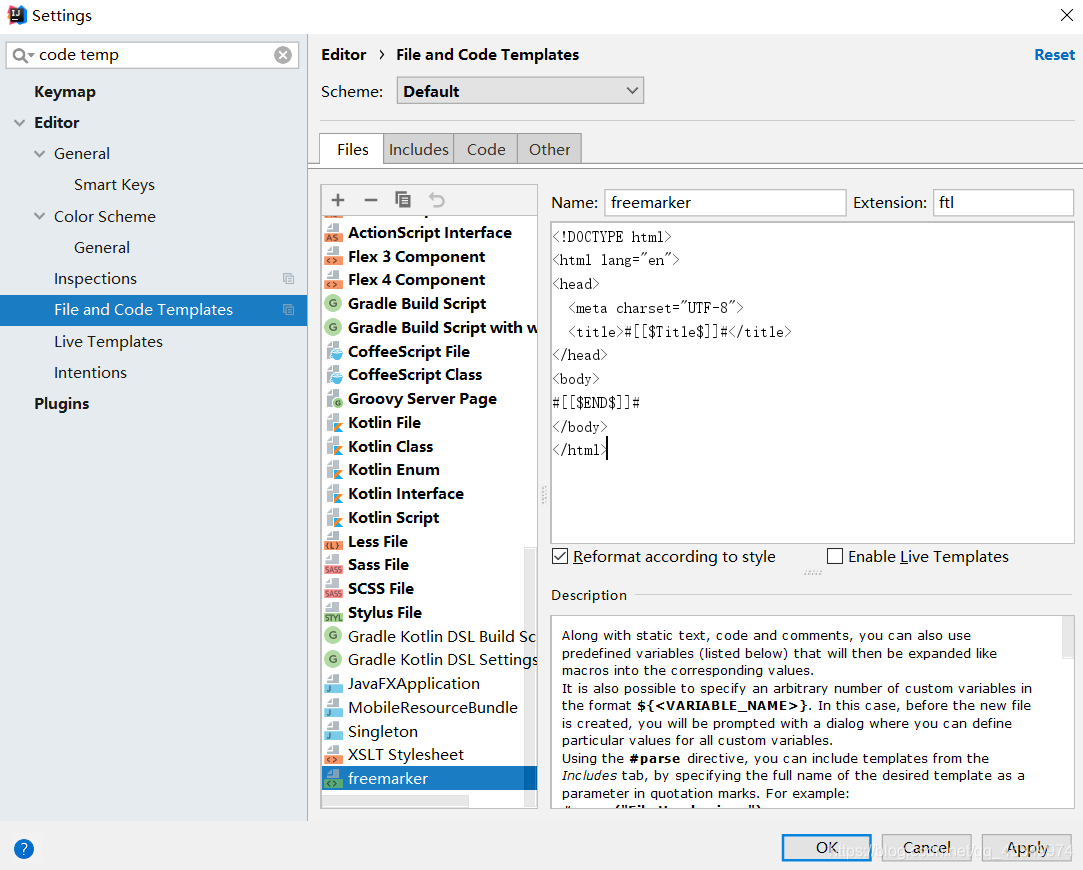Click the OK button
This screenshot has width=1083, height=870.
[x=827, y=848]
